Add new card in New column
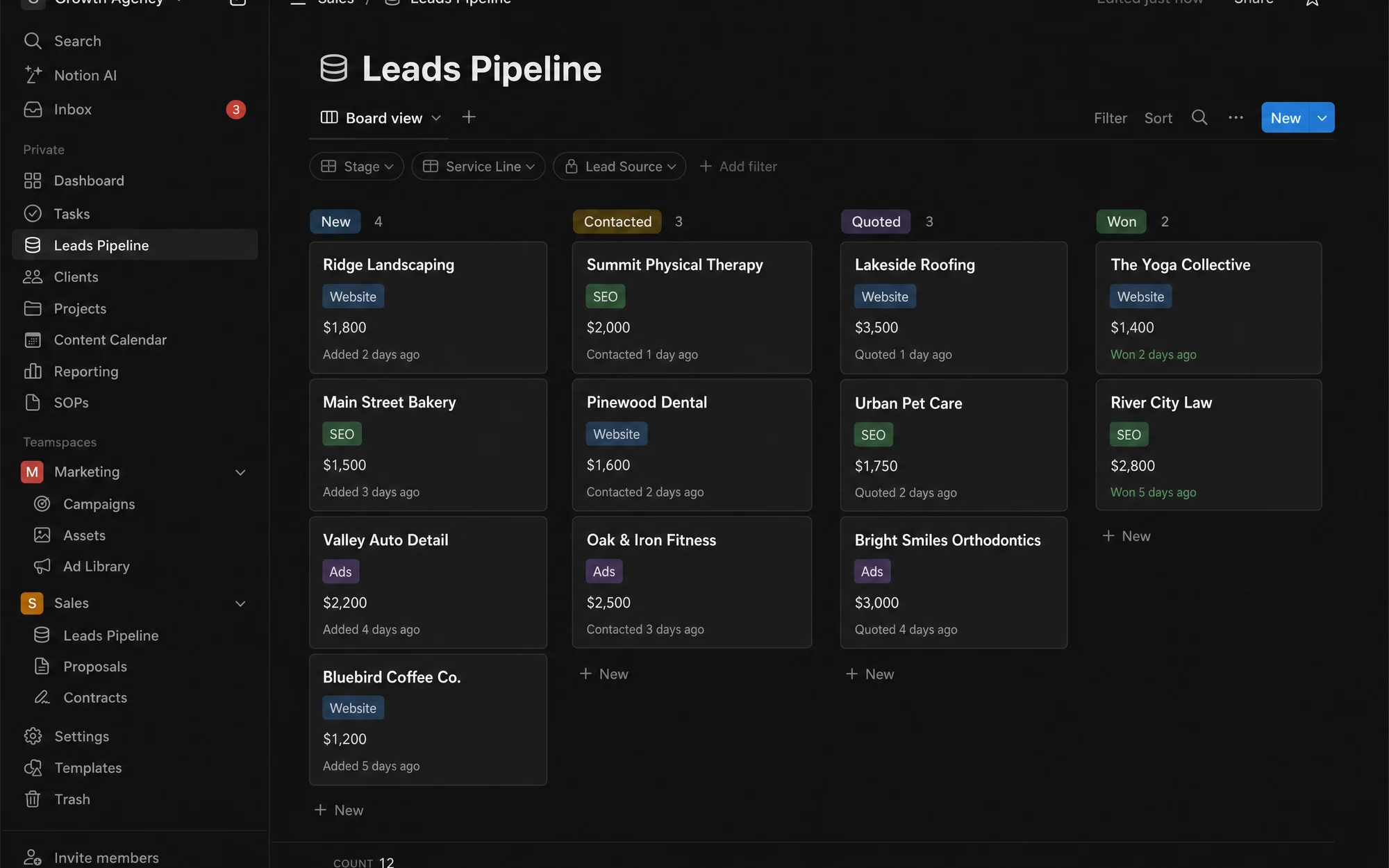The image size is (1389, 868). (339, 810)
